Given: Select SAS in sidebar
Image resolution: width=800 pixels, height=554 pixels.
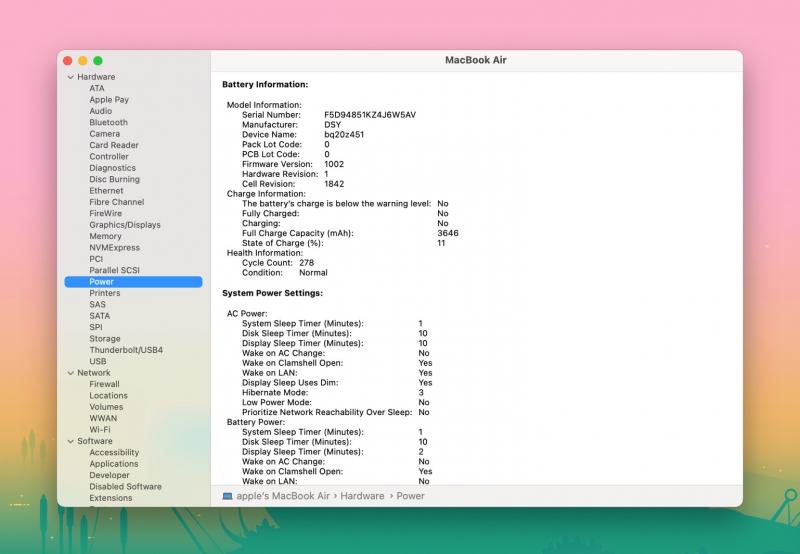Looking at the screenshot, I should (x=97, y=304).
